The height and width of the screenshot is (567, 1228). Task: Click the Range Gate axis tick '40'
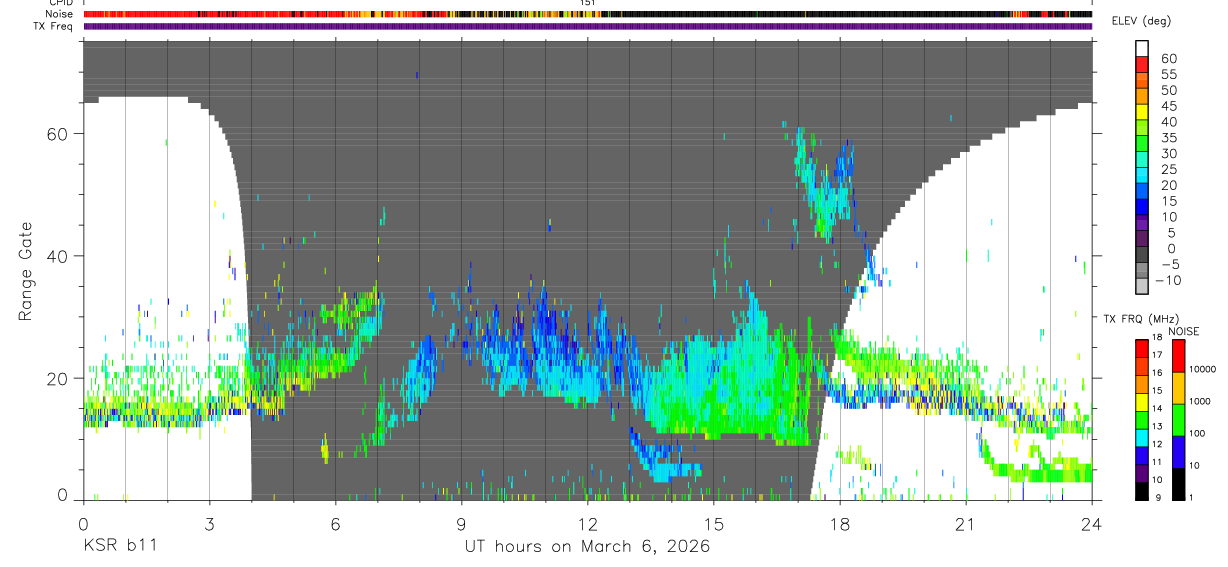point(58,256)
